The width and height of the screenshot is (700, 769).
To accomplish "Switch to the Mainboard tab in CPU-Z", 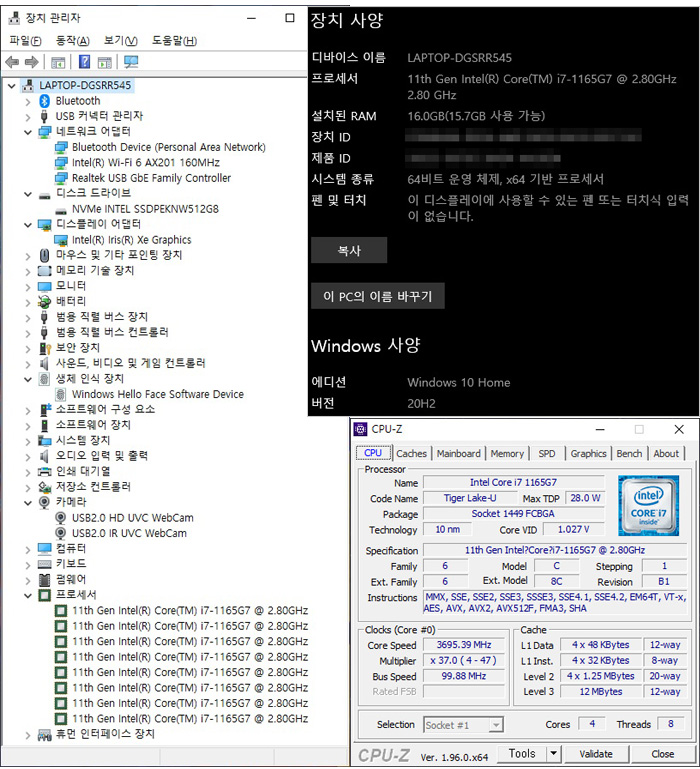I will coord(459,454).
